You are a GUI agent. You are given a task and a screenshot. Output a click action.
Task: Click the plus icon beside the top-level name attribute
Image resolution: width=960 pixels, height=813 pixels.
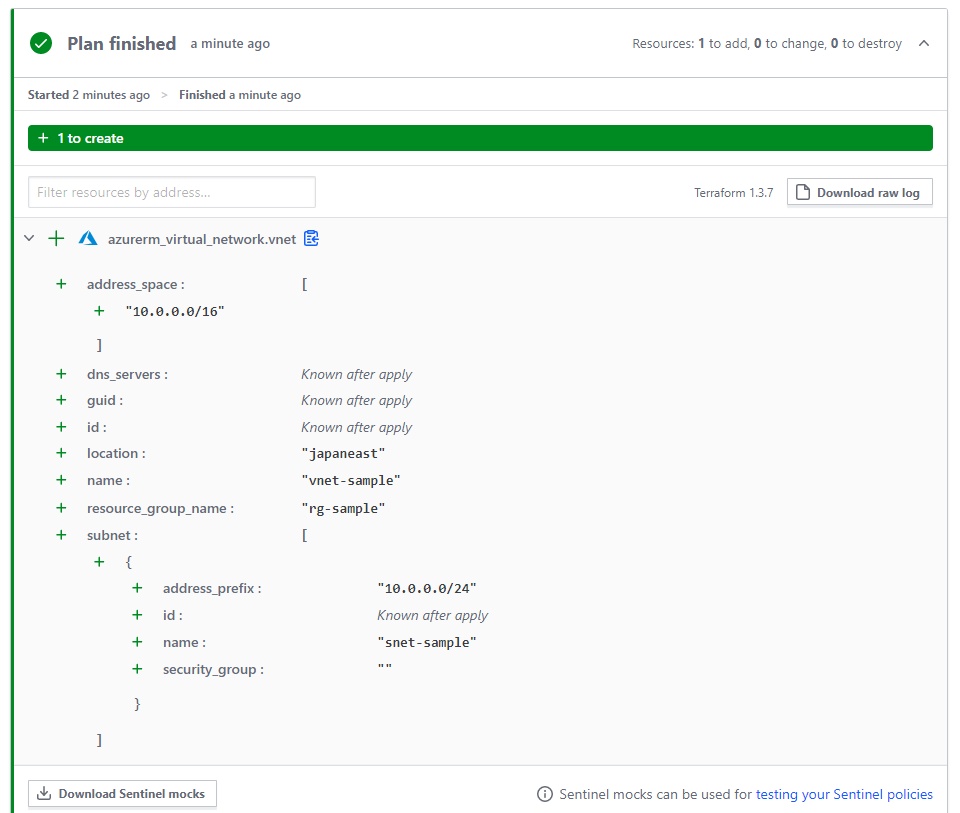(x=61, y=480)
